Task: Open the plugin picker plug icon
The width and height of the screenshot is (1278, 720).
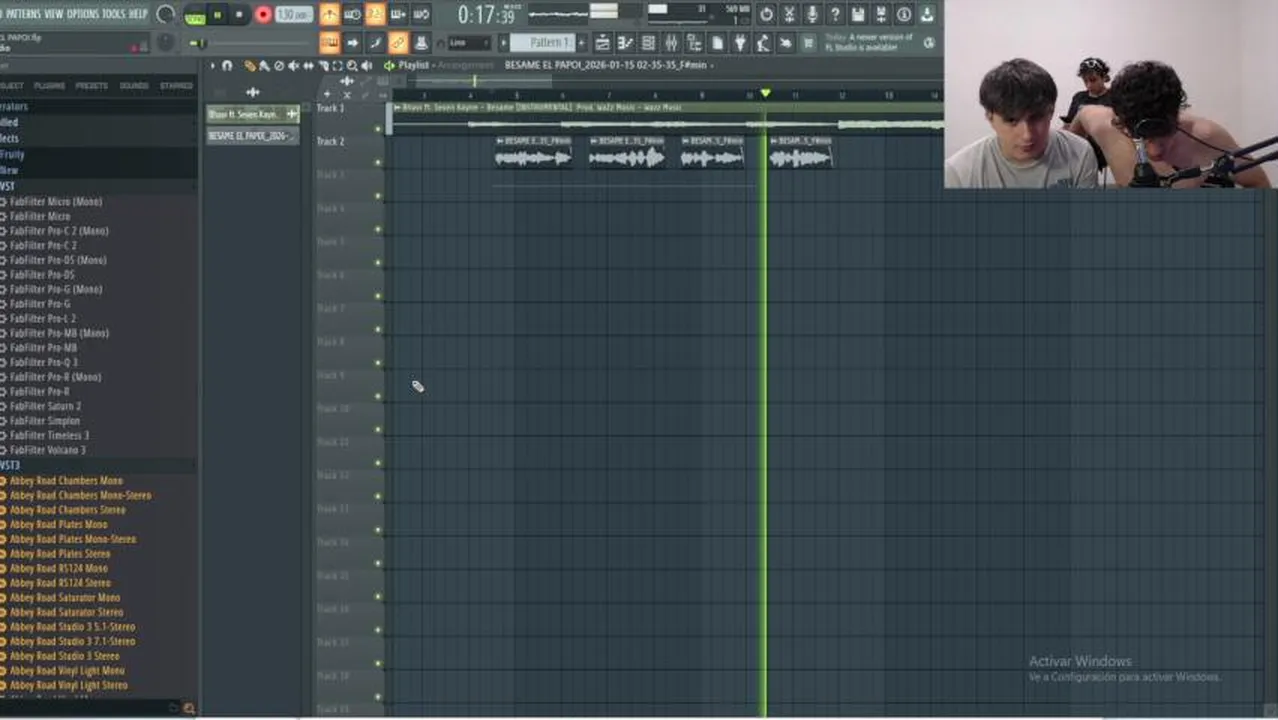Action: pos(740,43)
